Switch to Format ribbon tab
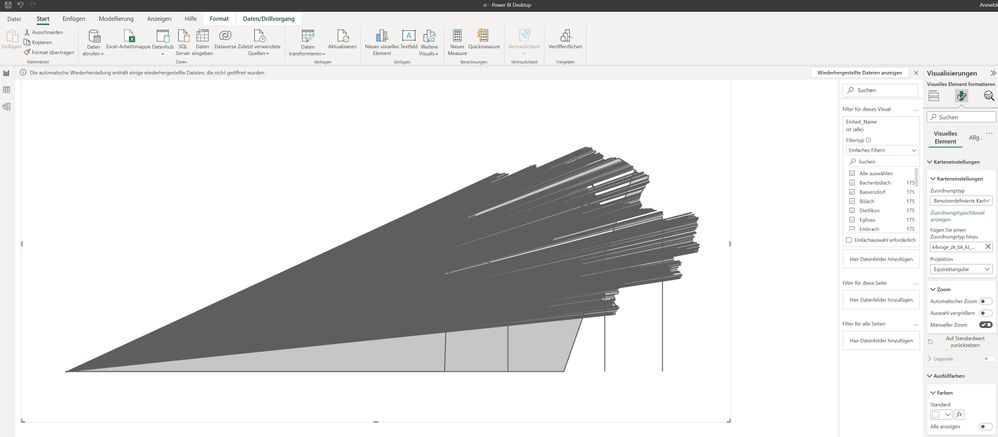The height and width of the screenshot is (437, 998). [x=220, y=19]
